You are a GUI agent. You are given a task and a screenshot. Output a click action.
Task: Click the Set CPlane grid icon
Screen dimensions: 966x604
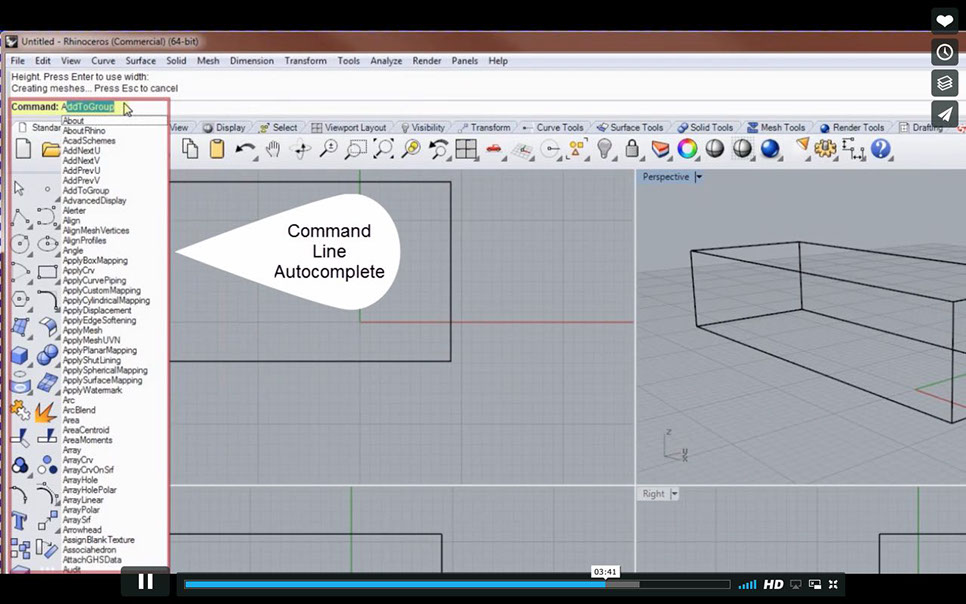tap(522, 149)
